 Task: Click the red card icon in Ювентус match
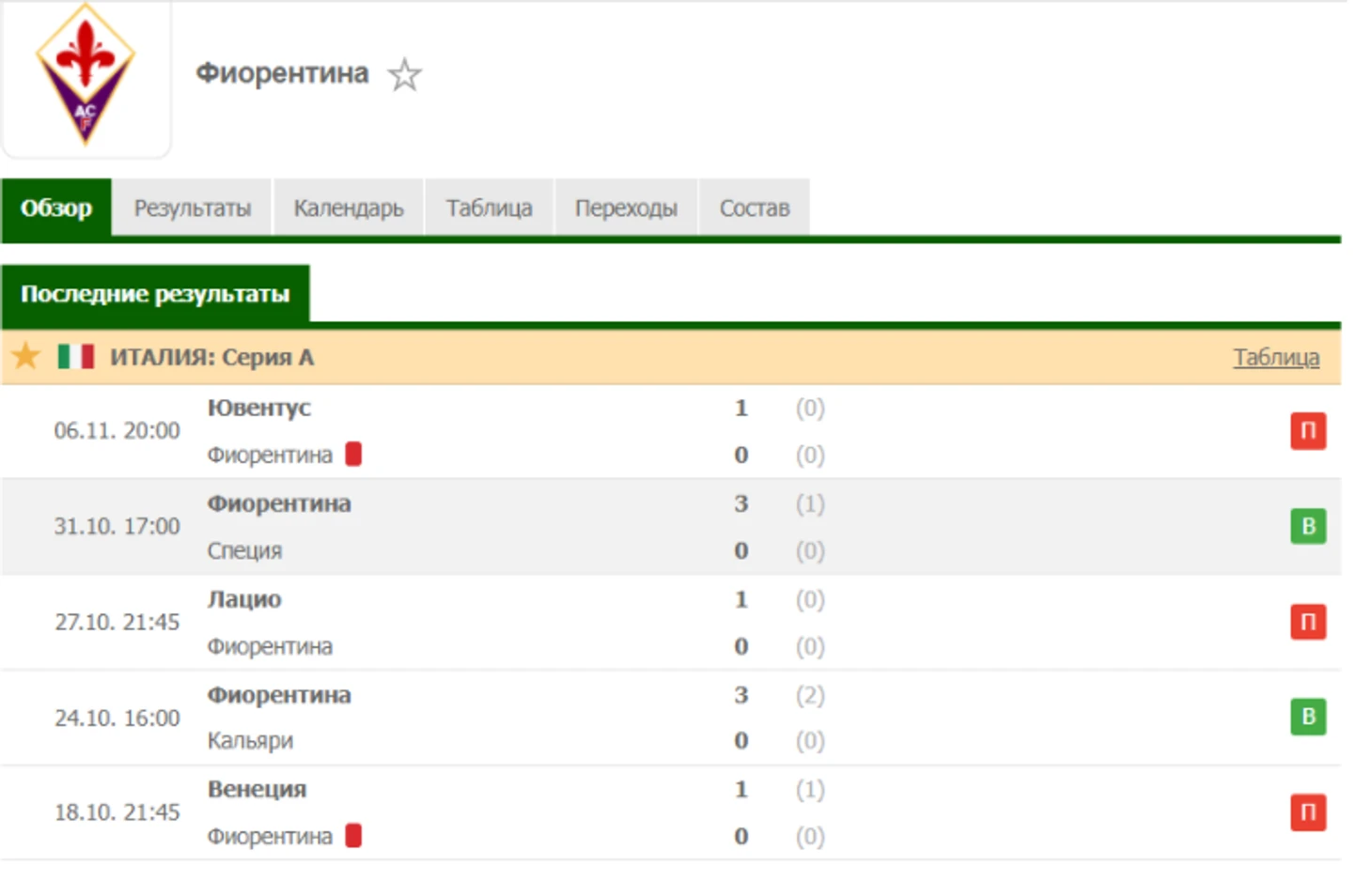point(353,455)
